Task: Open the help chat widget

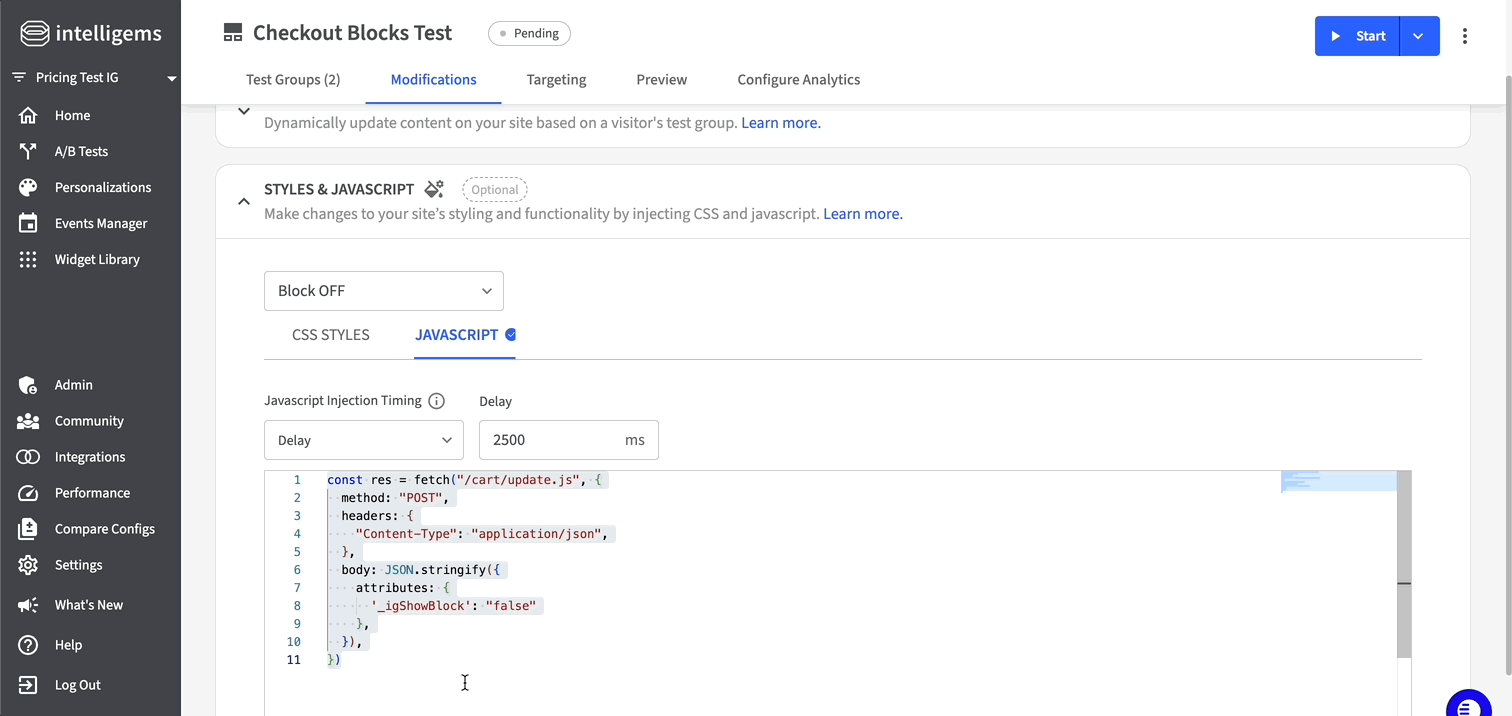Action: click(1467, 706)
